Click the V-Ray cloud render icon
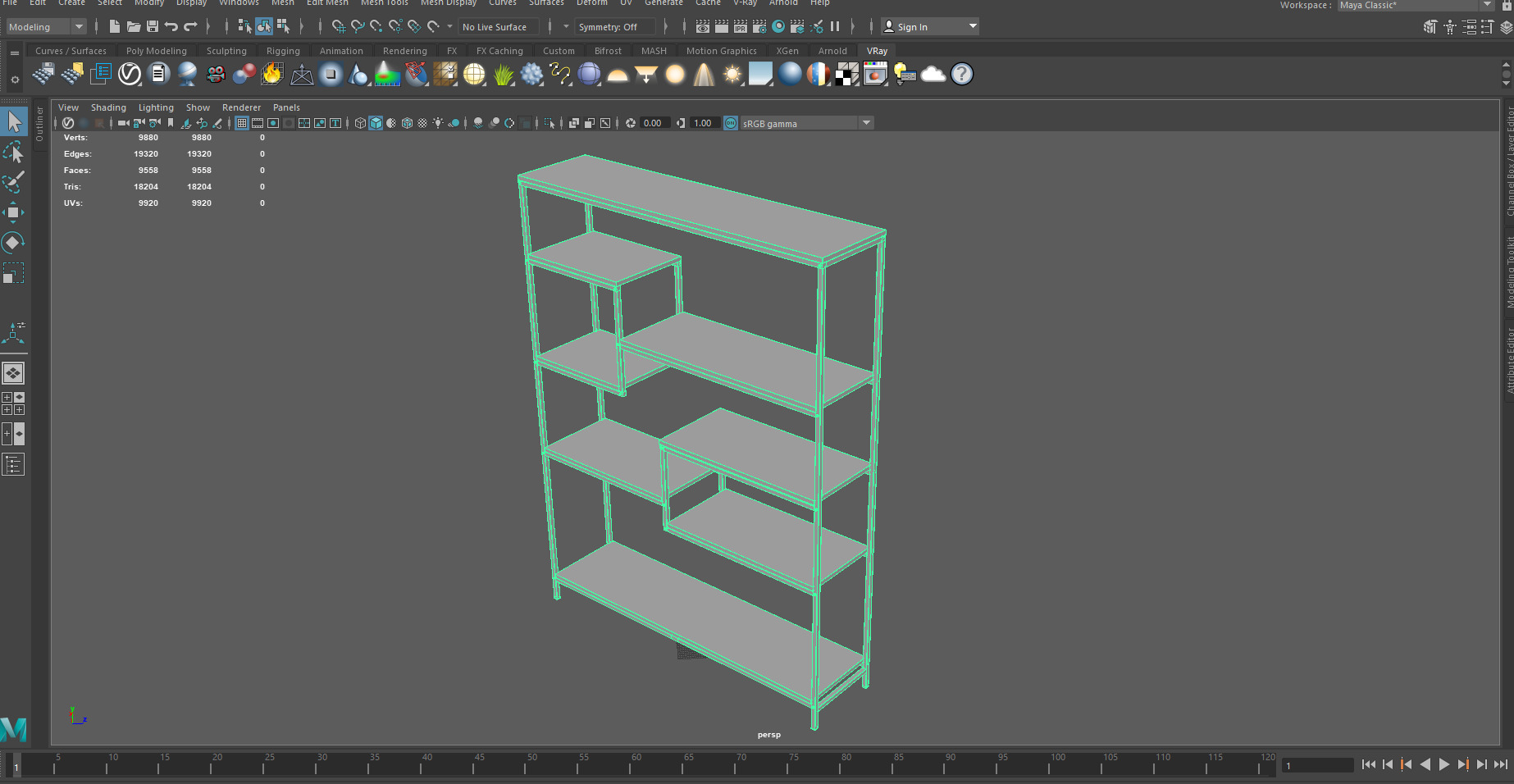Image resolution: width=1514 pixels, height=784 pixels. [933, 75]
